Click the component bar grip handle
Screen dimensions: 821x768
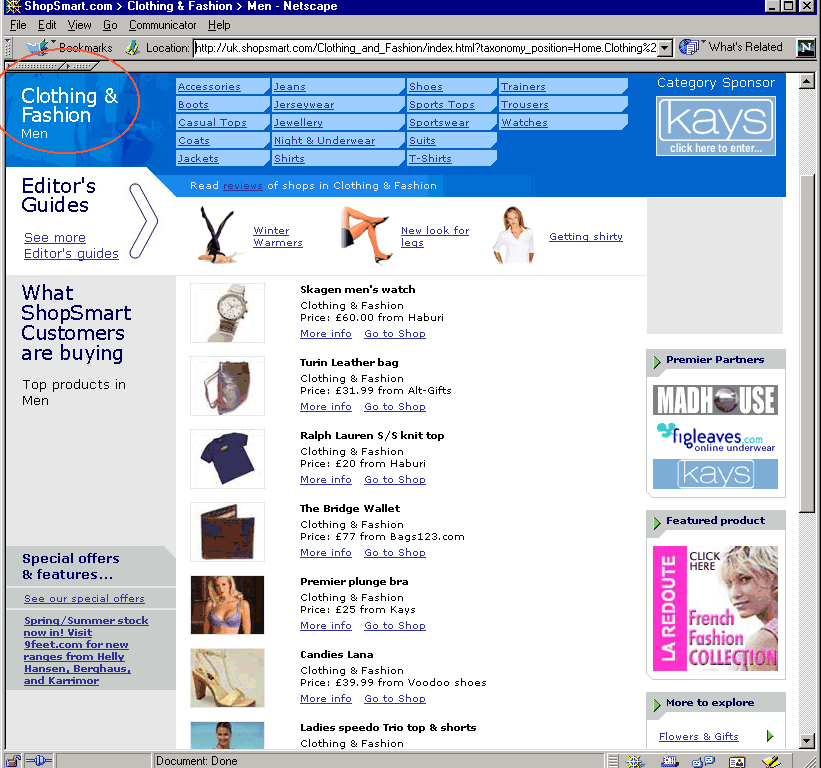tap(613, 761)
